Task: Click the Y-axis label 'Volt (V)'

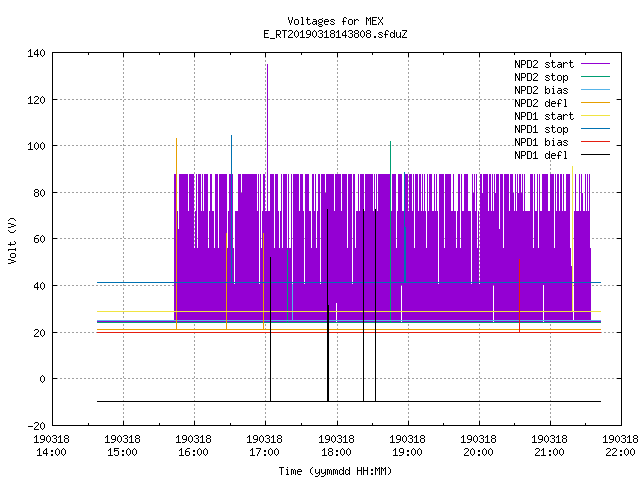Action: coord(13,240)
